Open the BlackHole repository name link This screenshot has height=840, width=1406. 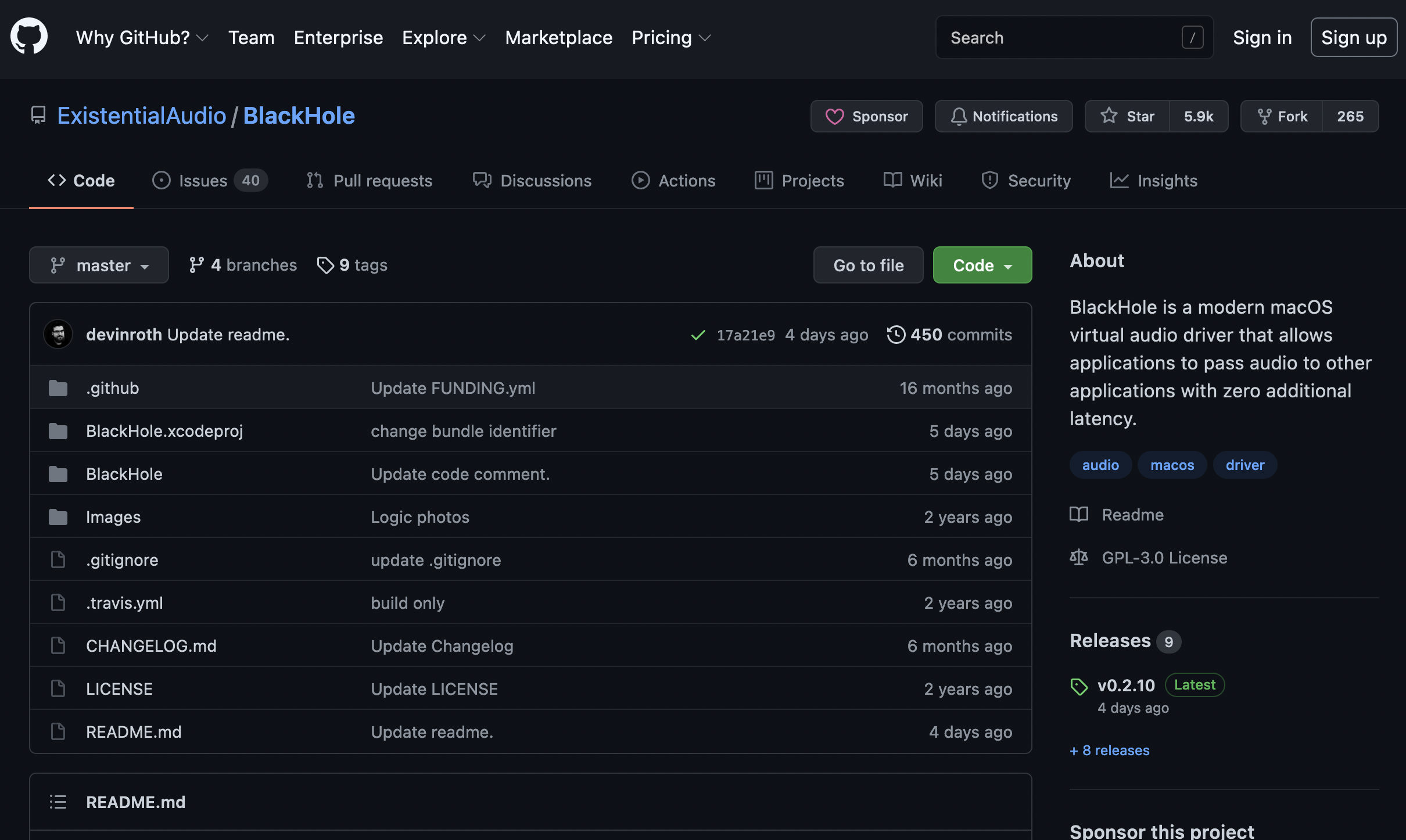(x=299, y=115)
